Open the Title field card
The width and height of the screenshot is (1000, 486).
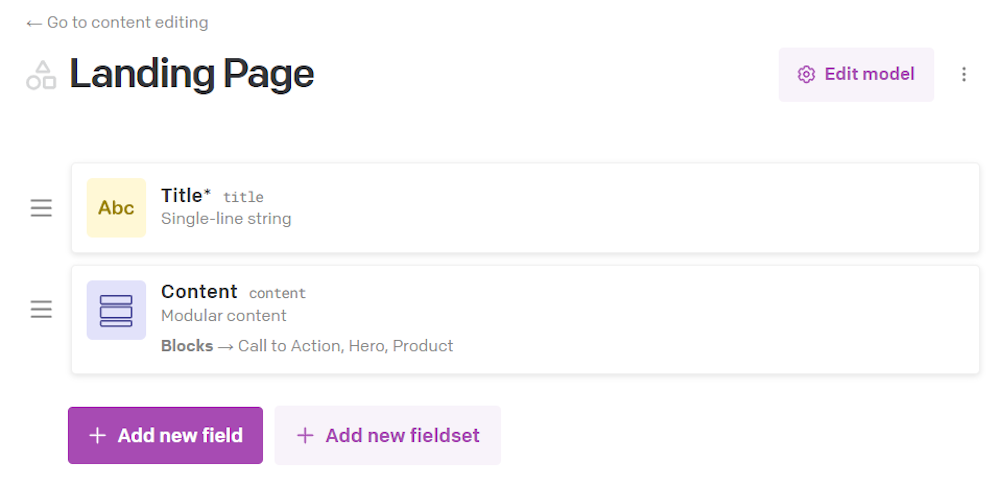click(525, 208)
